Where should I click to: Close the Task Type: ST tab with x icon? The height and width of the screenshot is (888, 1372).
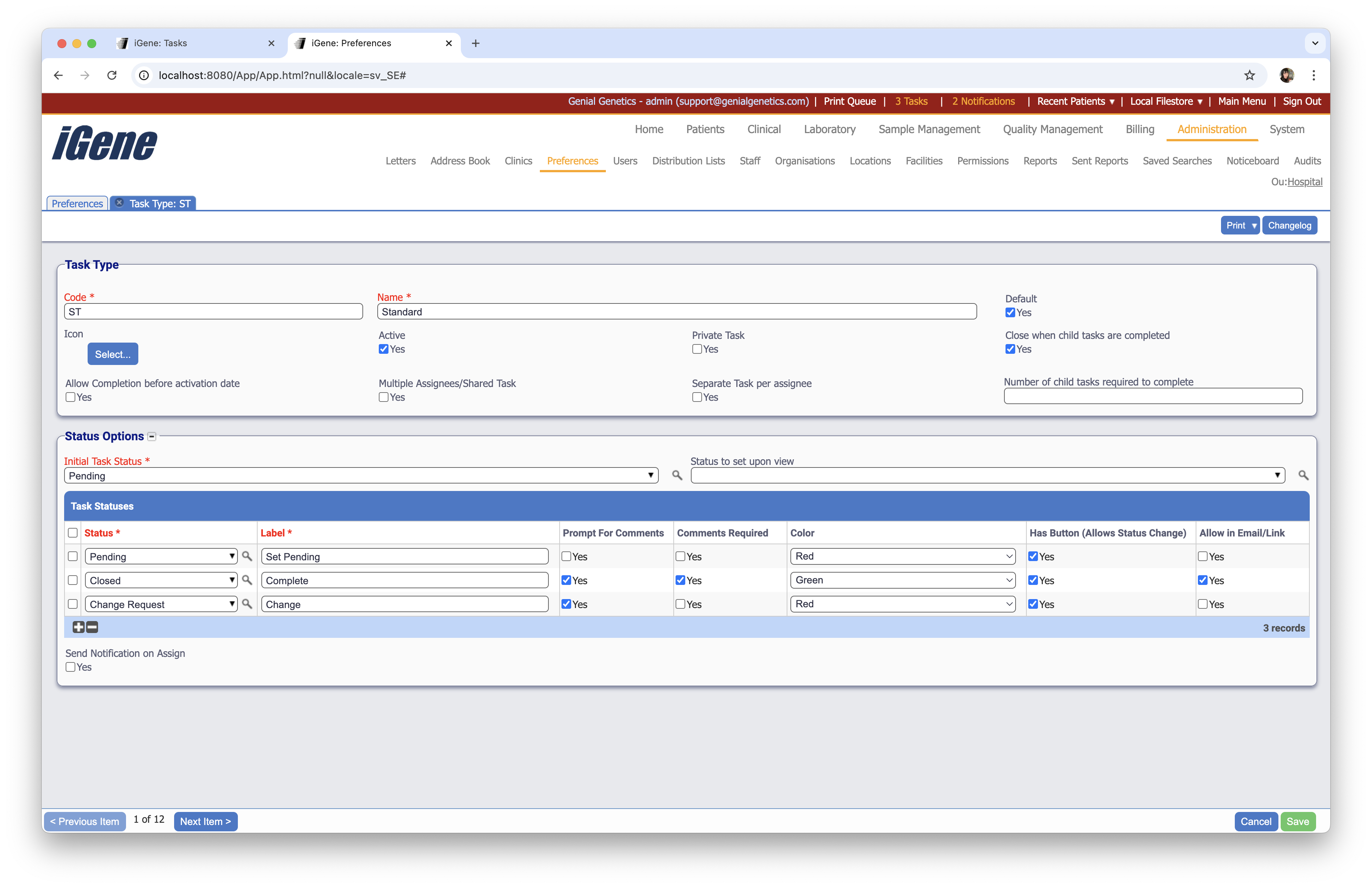tap(119, 203)
